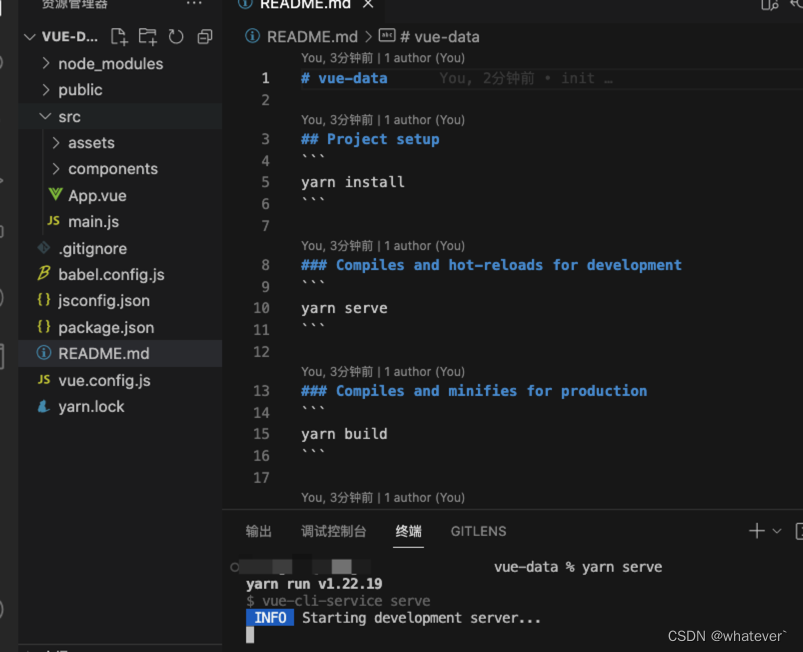Open the vue.config.js file
The width and height of the screenshot is (803, 652).
[105, 380]
